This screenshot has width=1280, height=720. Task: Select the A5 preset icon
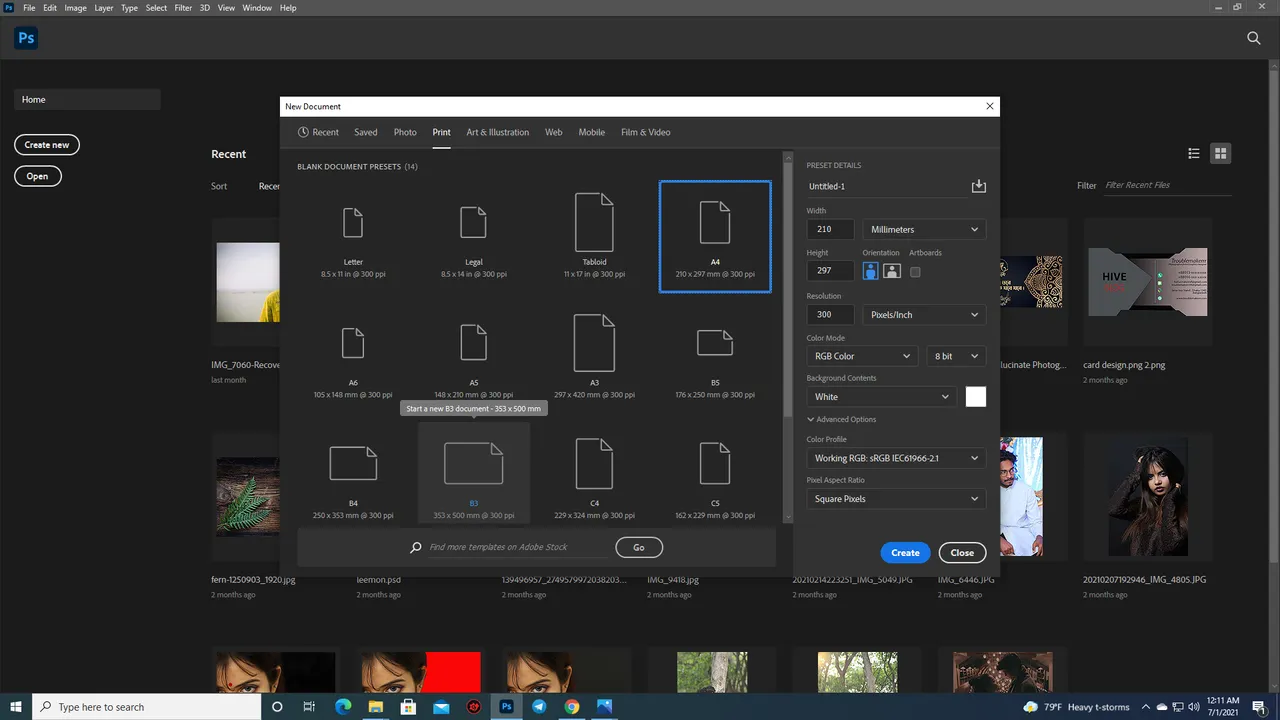(x=473, y=343)
